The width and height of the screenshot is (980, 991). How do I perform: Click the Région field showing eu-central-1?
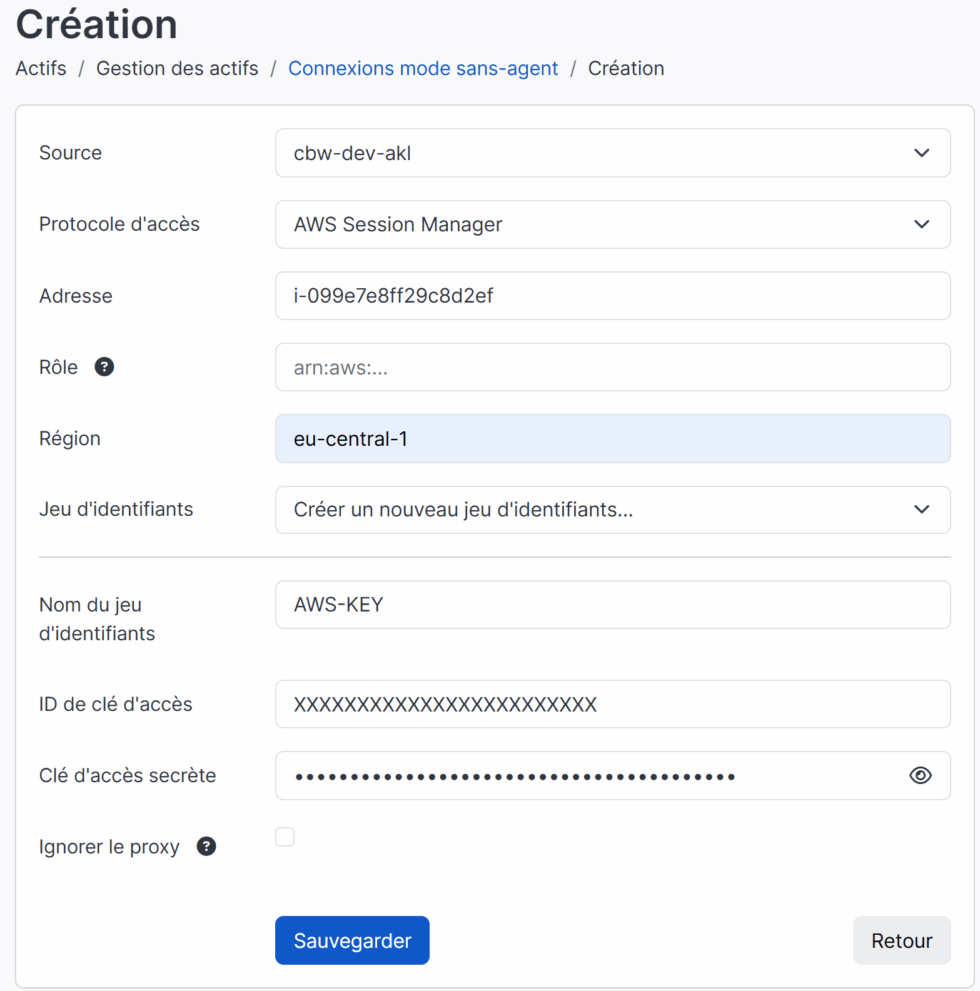click(x=612, y=438)
